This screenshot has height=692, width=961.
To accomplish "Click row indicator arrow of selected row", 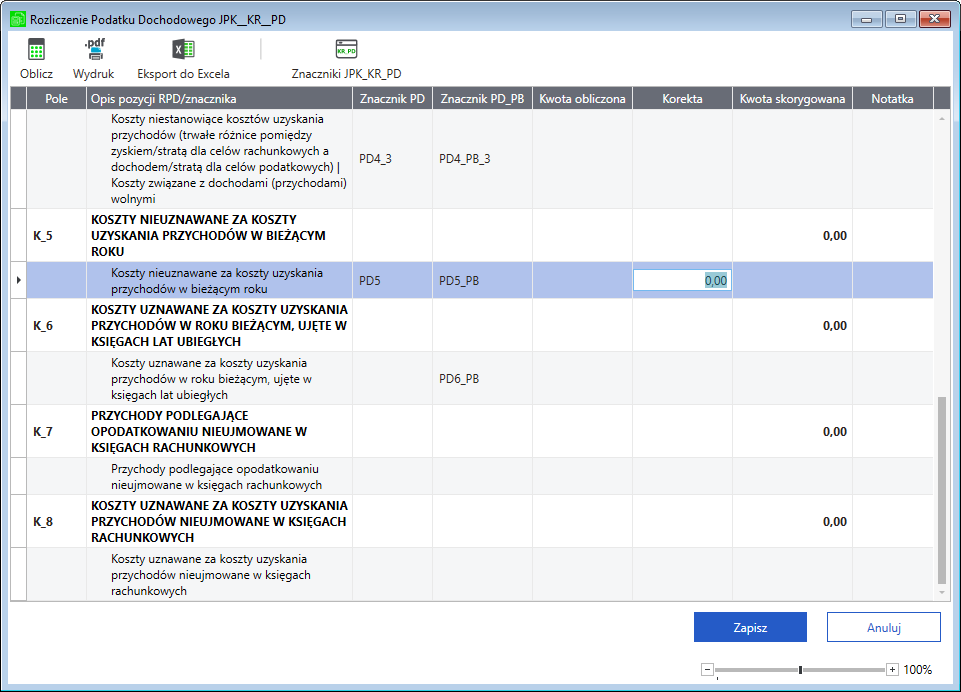I will pos(19,281).
